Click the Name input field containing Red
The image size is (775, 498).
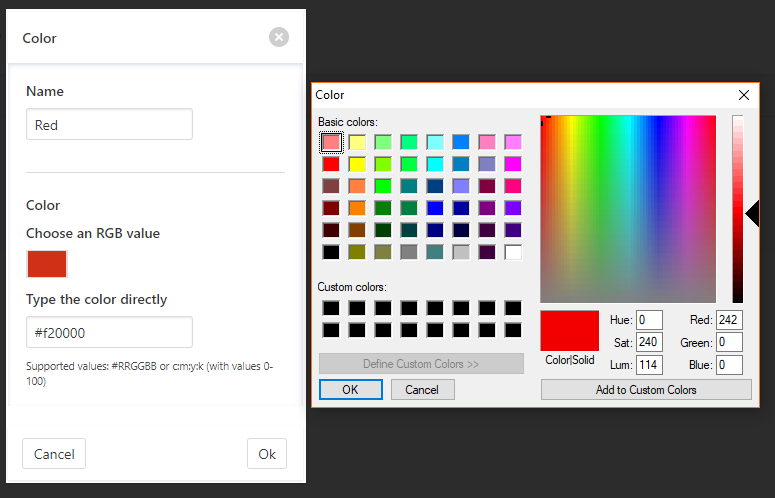tap(109, 124)
